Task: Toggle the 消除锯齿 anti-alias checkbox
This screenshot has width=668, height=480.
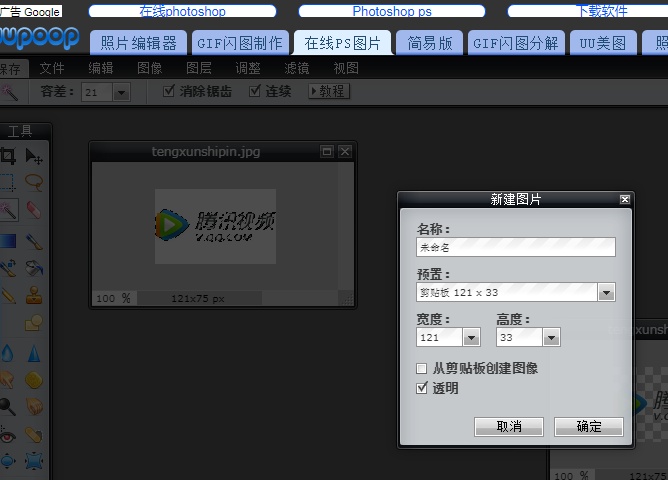Action: (169, 91)
